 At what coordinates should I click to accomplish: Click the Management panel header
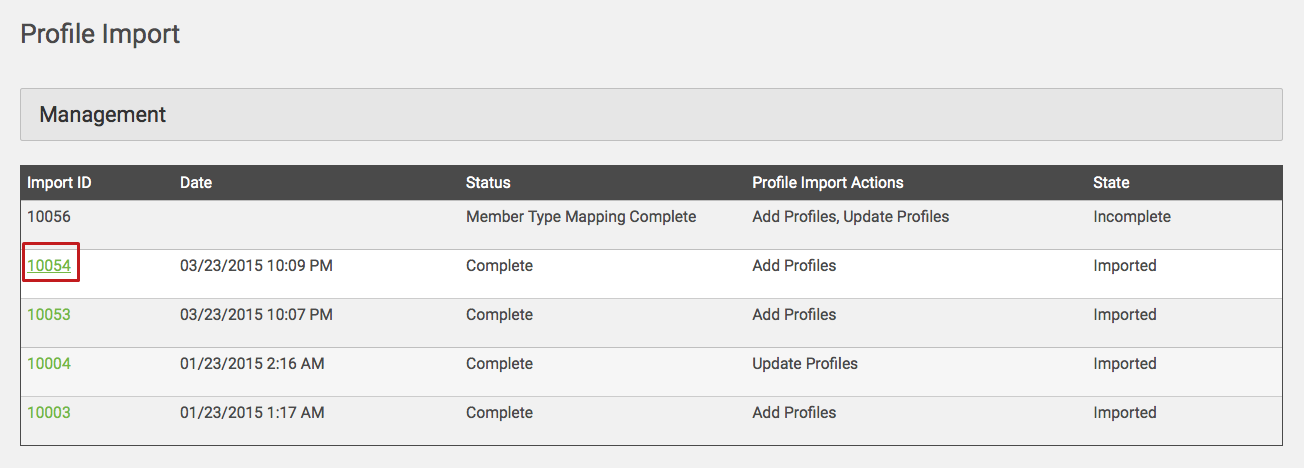coord(651,115)
